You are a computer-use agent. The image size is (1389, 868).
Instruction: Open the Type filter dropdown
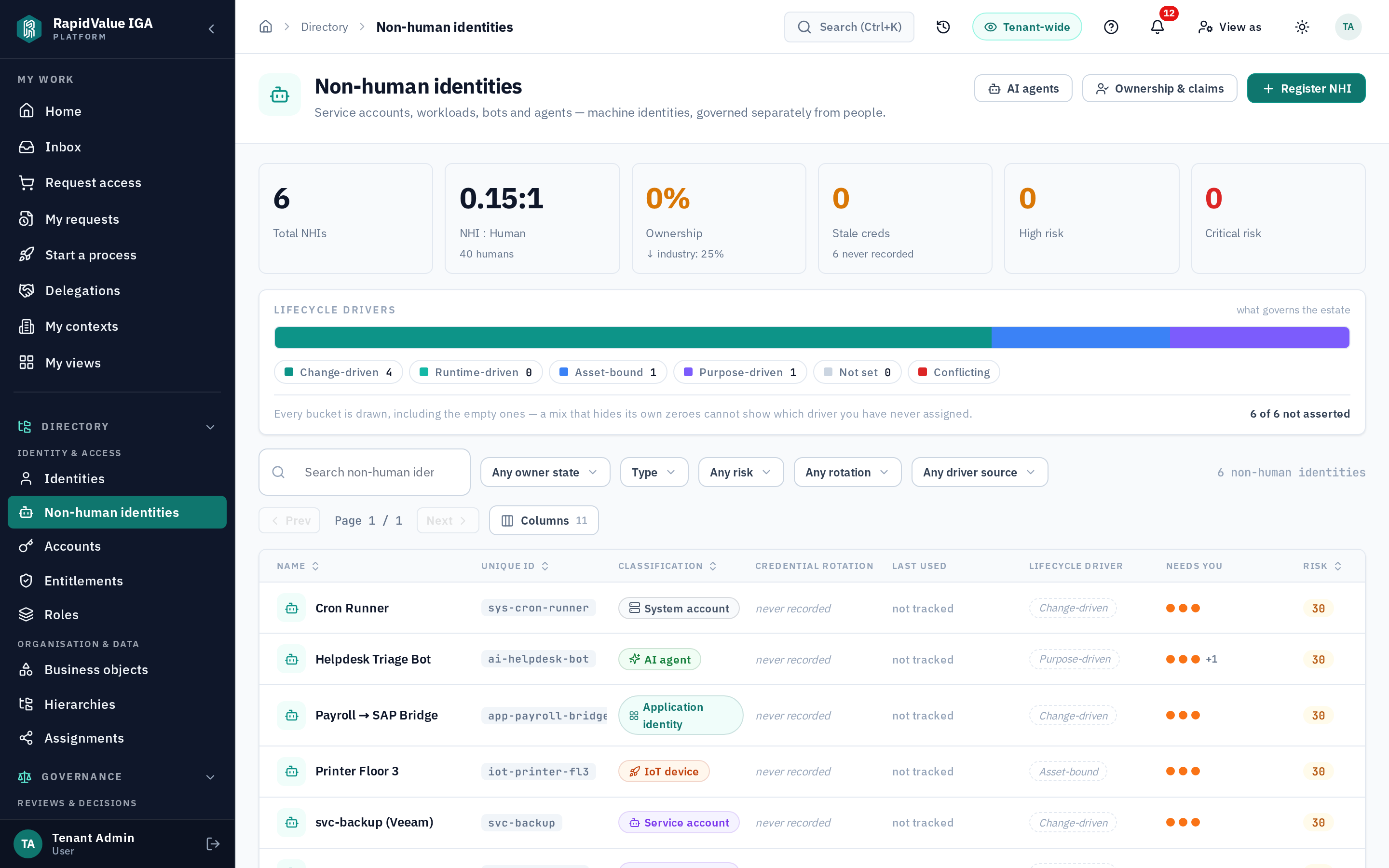click(x=654, y=472)
